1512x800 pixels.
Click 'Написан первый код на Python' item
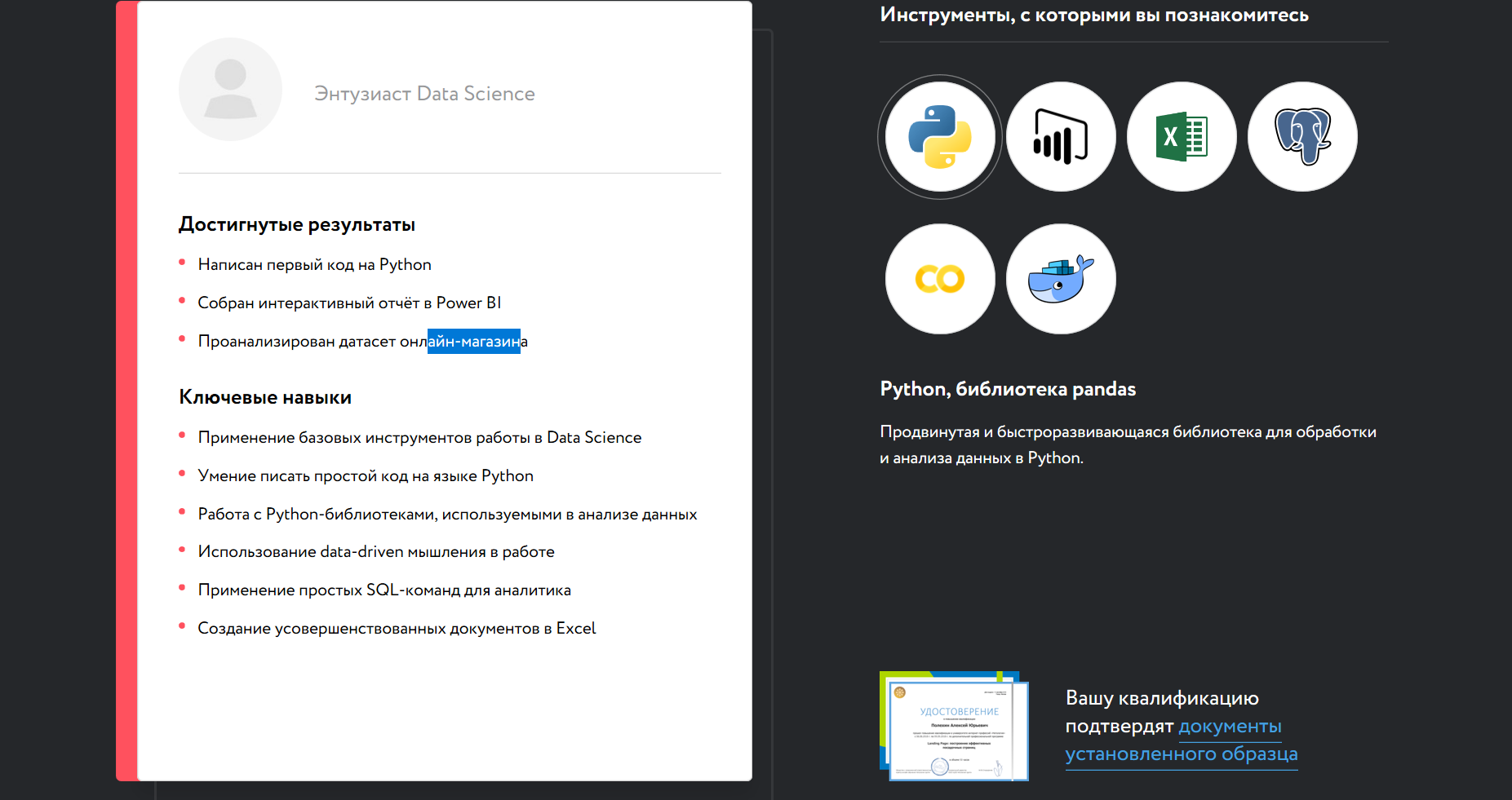coord(314,264)
